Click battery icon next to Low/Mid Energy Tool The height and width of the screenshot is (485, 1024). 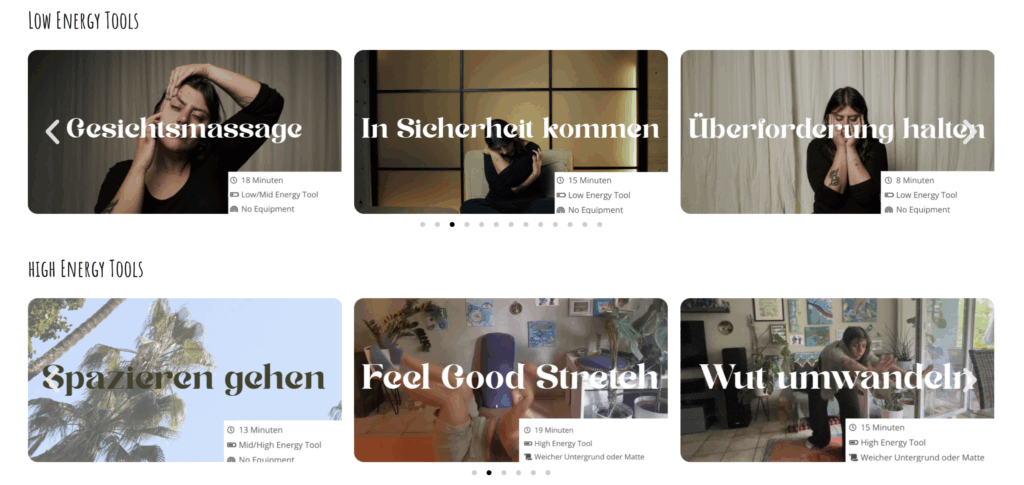click(234, 195)
